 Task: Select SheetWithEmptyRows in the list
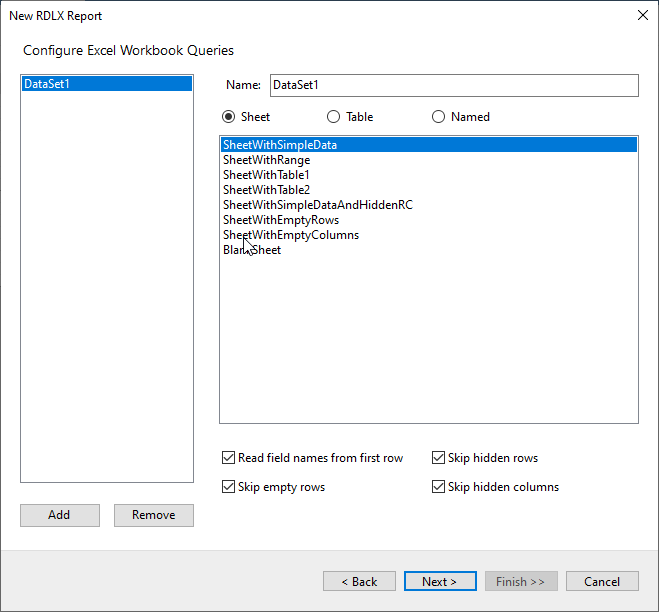click(x=429, y=220)
